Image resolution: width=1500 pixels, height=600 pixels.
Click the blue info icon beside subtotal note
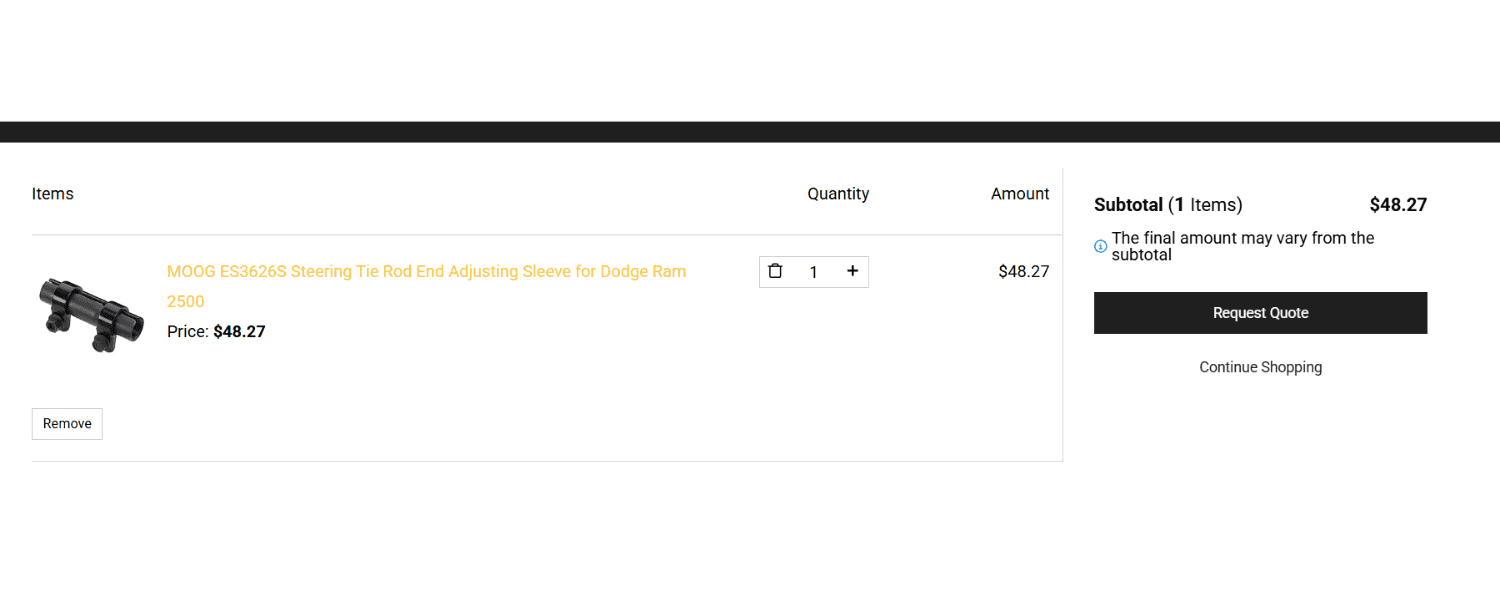[1101, 246]
